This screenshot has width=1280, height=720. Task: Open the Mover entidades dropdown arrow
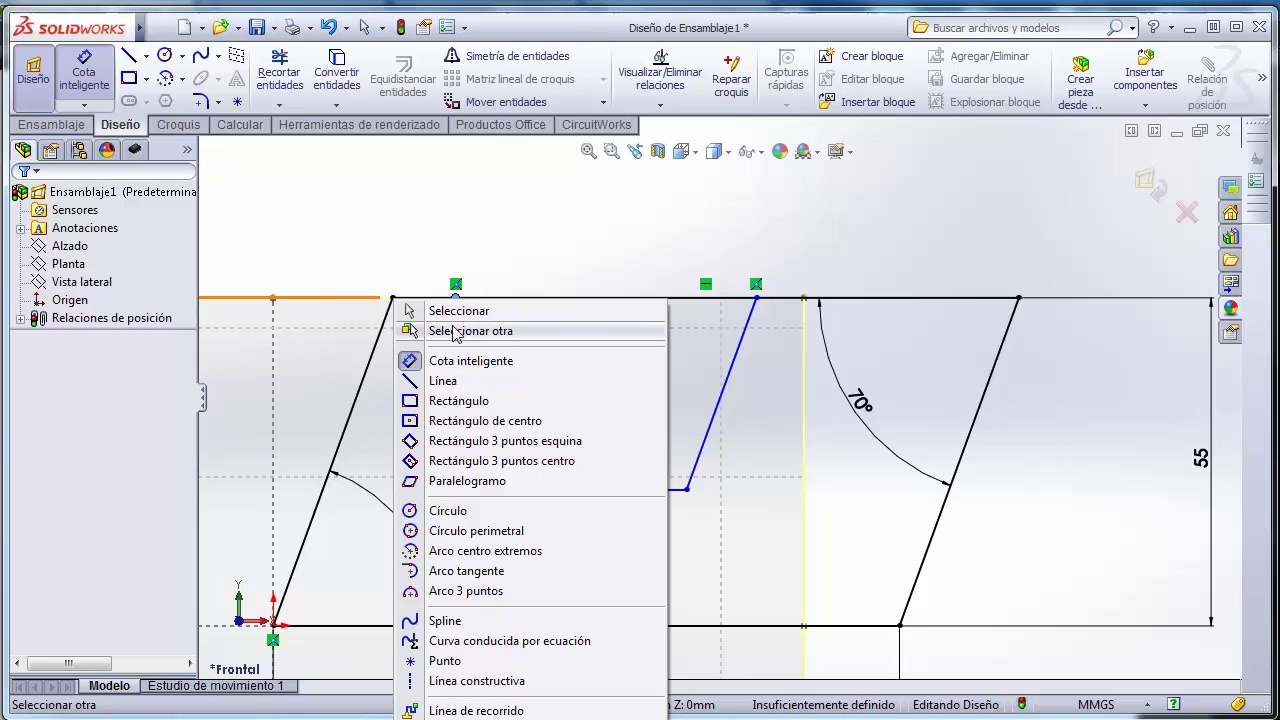coord(603,102)
